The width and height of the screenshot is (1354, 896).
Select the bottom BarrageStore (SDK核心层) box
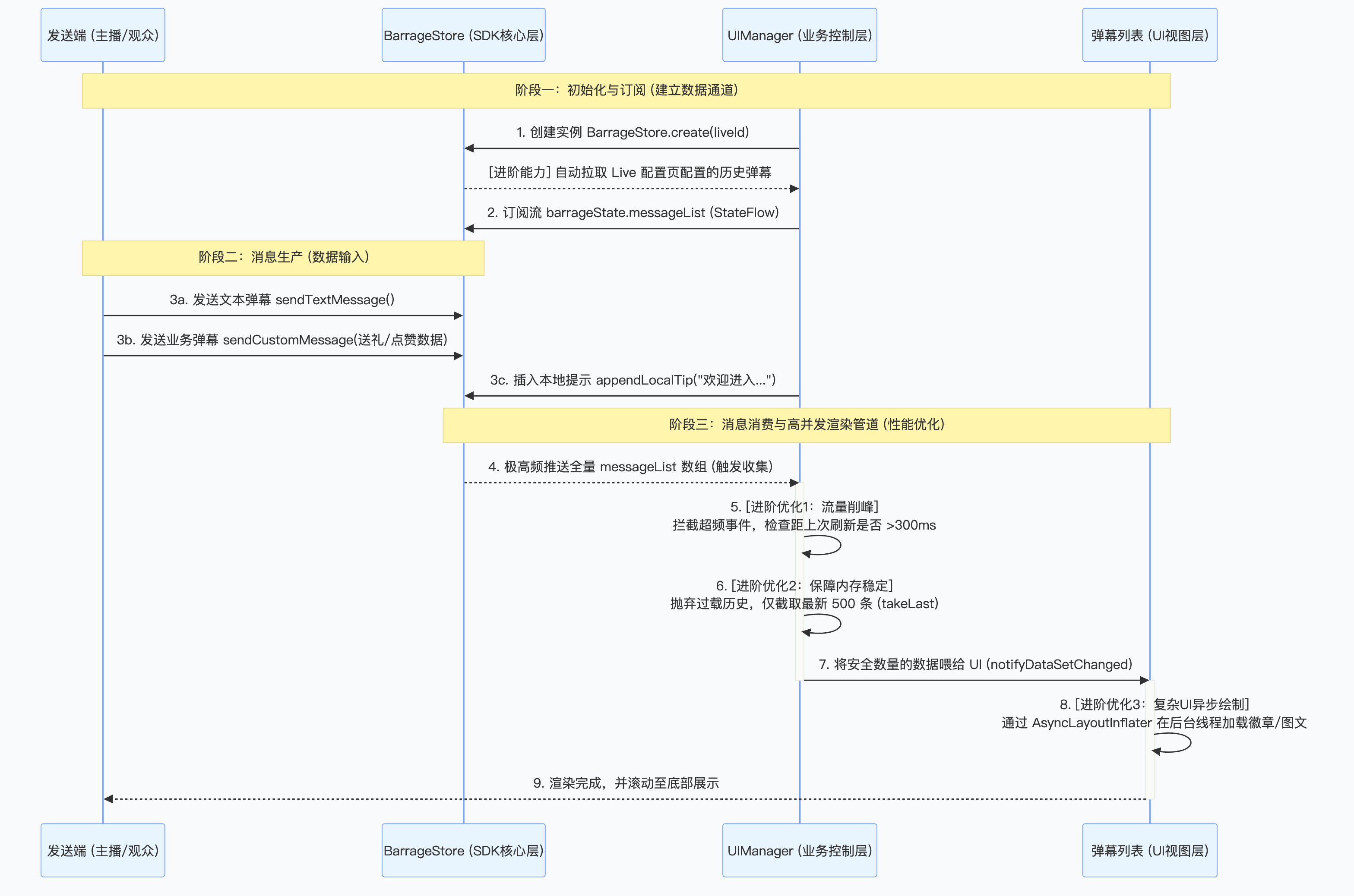pos(464,850)
